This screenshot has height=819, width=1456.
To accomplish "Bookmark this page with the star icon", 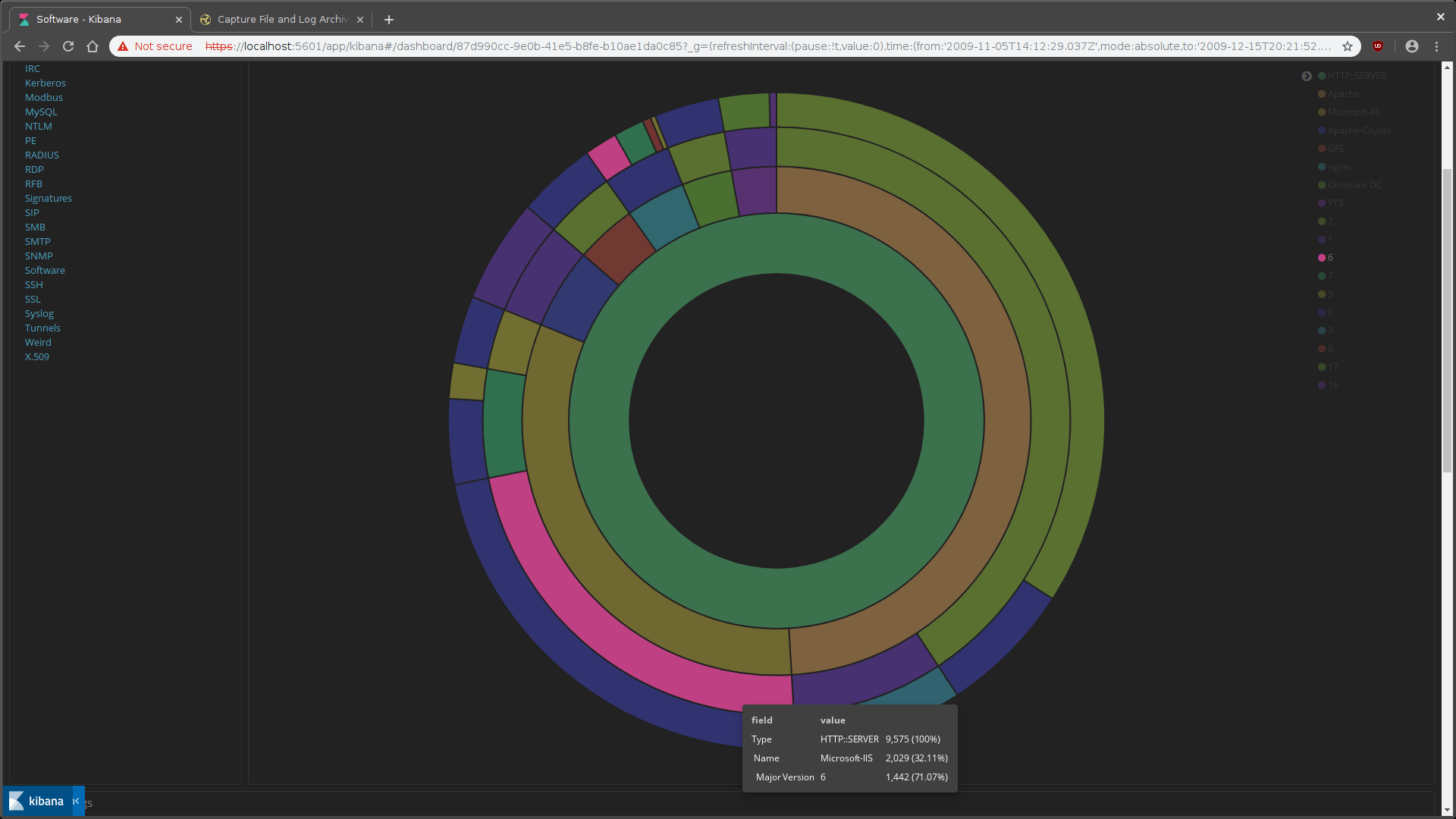I will [x=1348, y=46].
